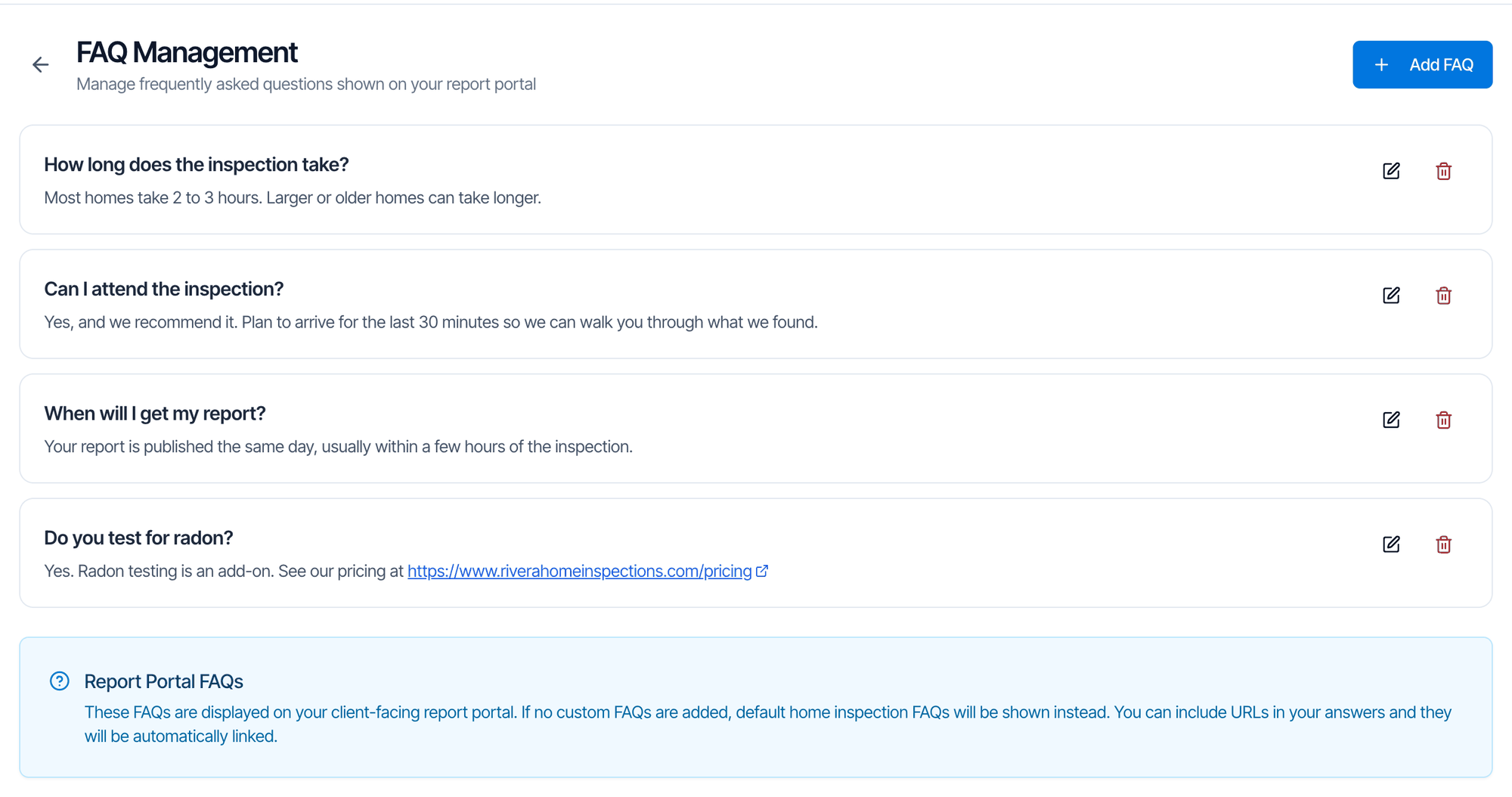The width and height of the screenshot is (1512, 797).
Task: Click the 'When will I get my report?' question
Action: (155, 414)
